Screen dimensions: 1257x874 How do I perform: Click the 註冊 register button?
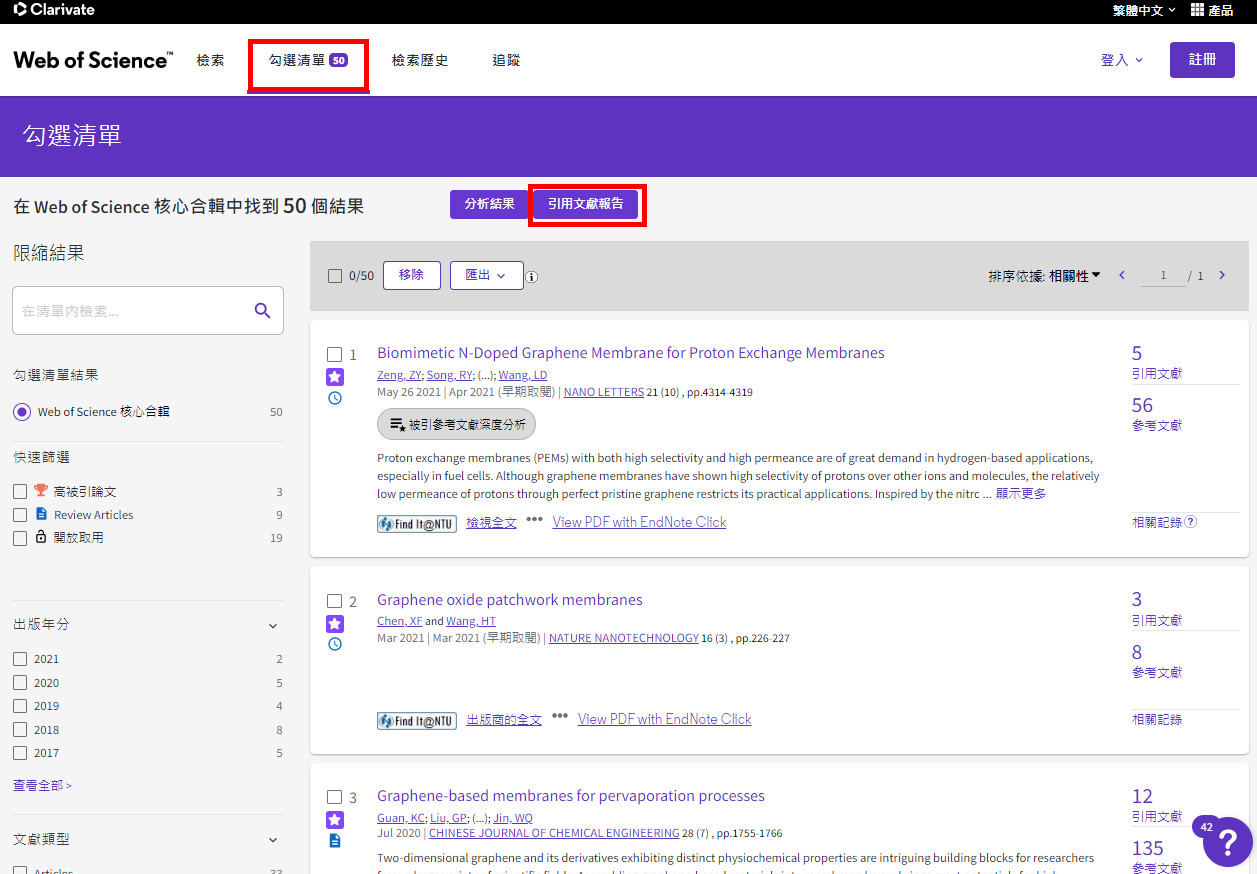coord(1203,60)
